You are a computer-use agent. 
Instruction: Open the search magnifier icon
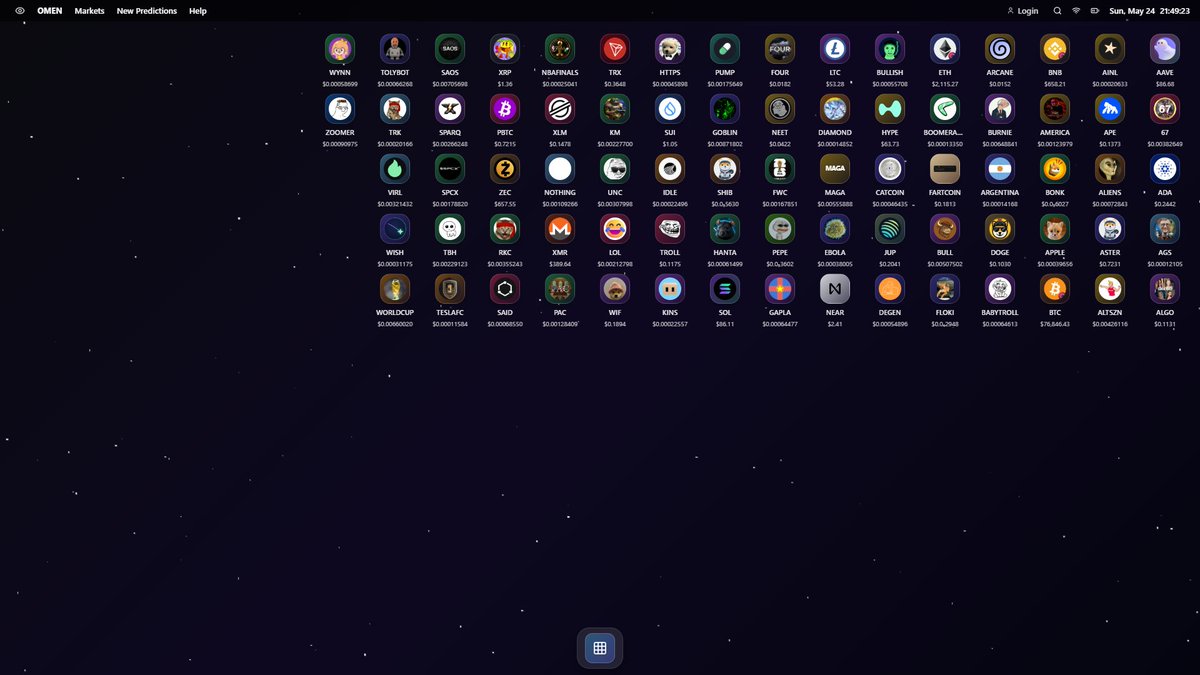point(1058,11)
